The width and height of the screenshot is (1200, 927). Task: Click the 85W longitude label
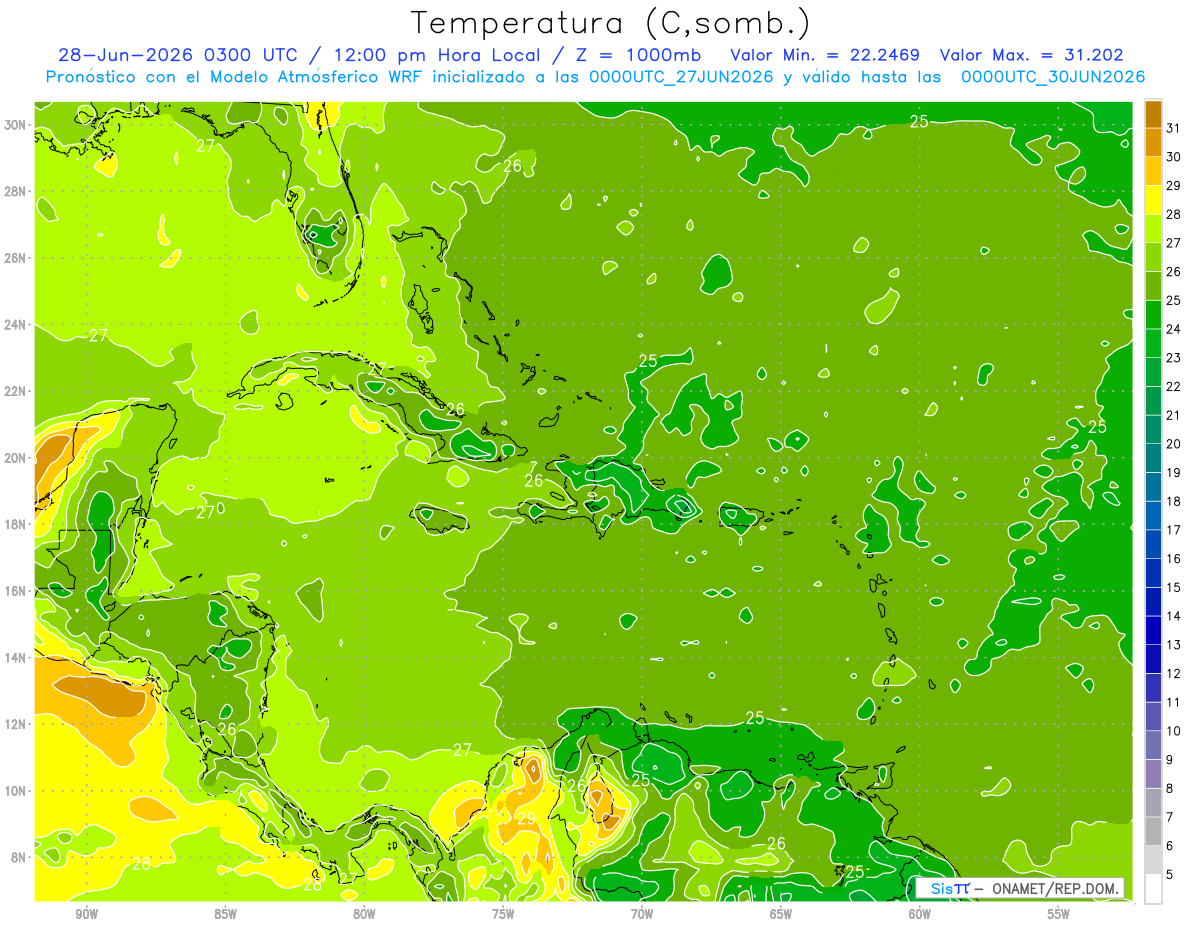(225, 914)
